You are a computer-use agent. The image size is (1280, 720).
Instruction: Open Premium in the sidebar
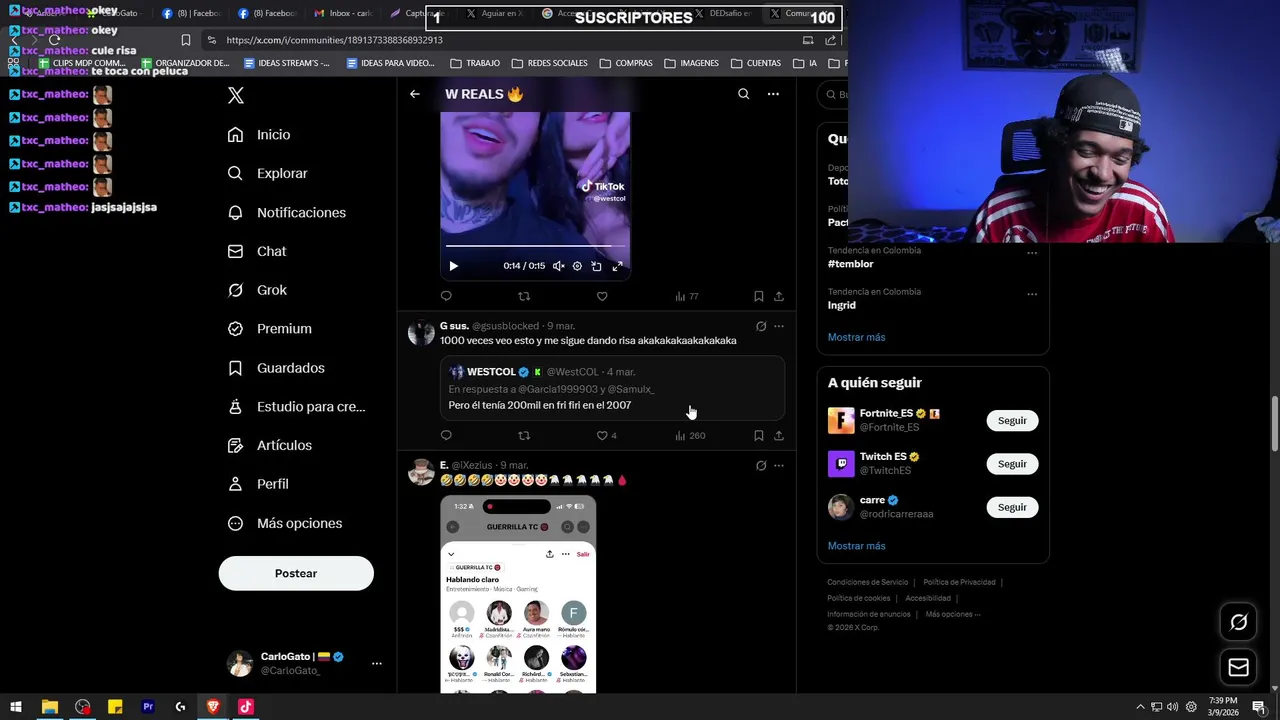pyautogui.click(x=270, y=329)
